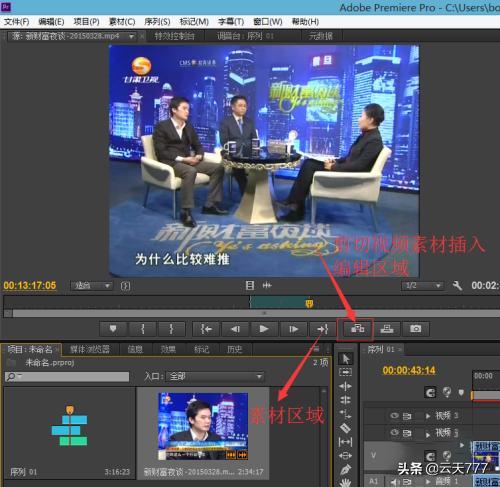This screenshot has height=487, width=500.
Task: Open the 入口 全部 dropdown
Action: (215, 377)
